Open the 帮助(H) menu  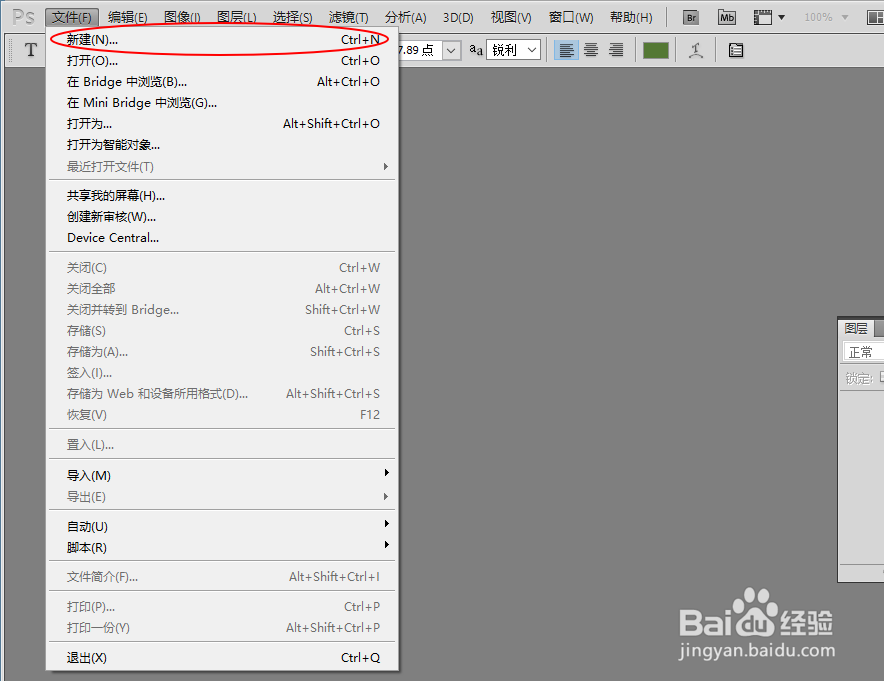click(631, 17)
